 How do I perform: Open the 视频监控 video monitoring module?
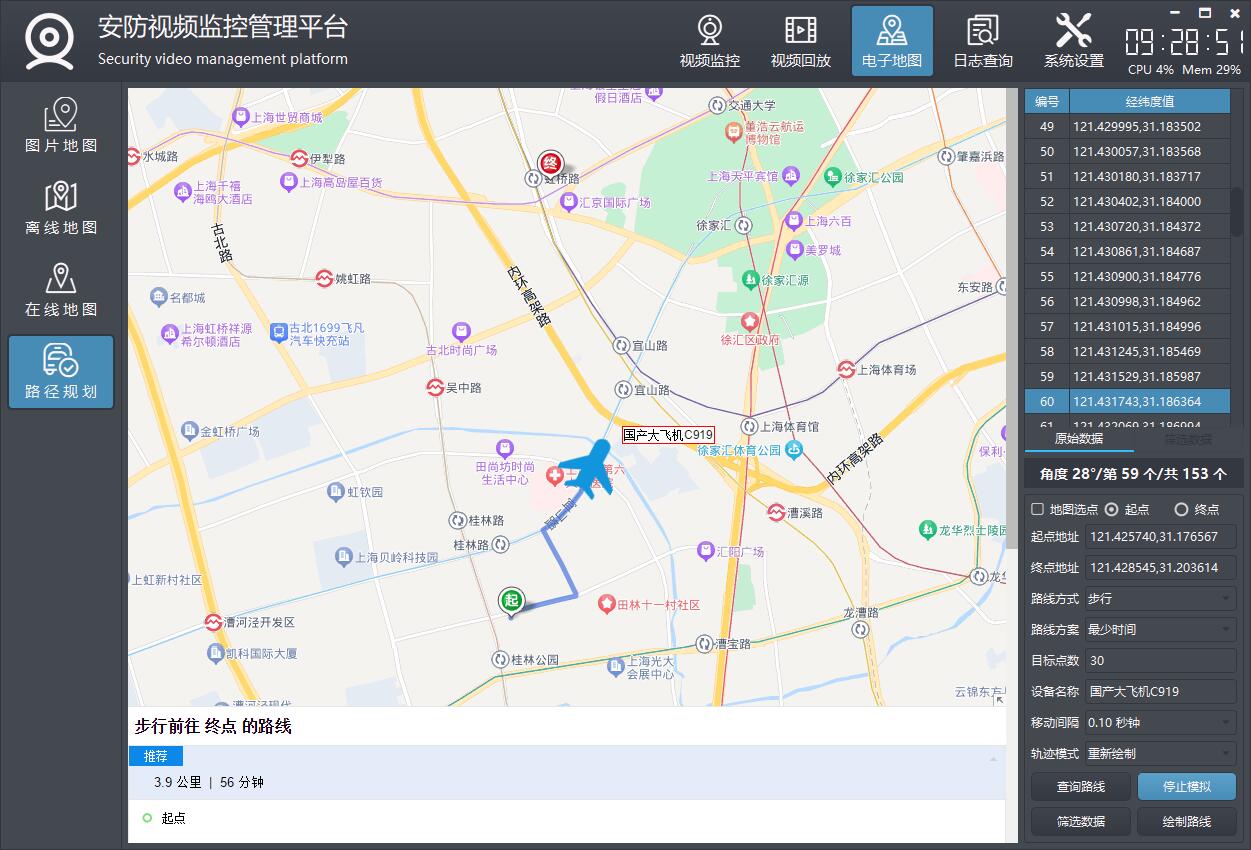pyautogui.click(x=709, y=42)
